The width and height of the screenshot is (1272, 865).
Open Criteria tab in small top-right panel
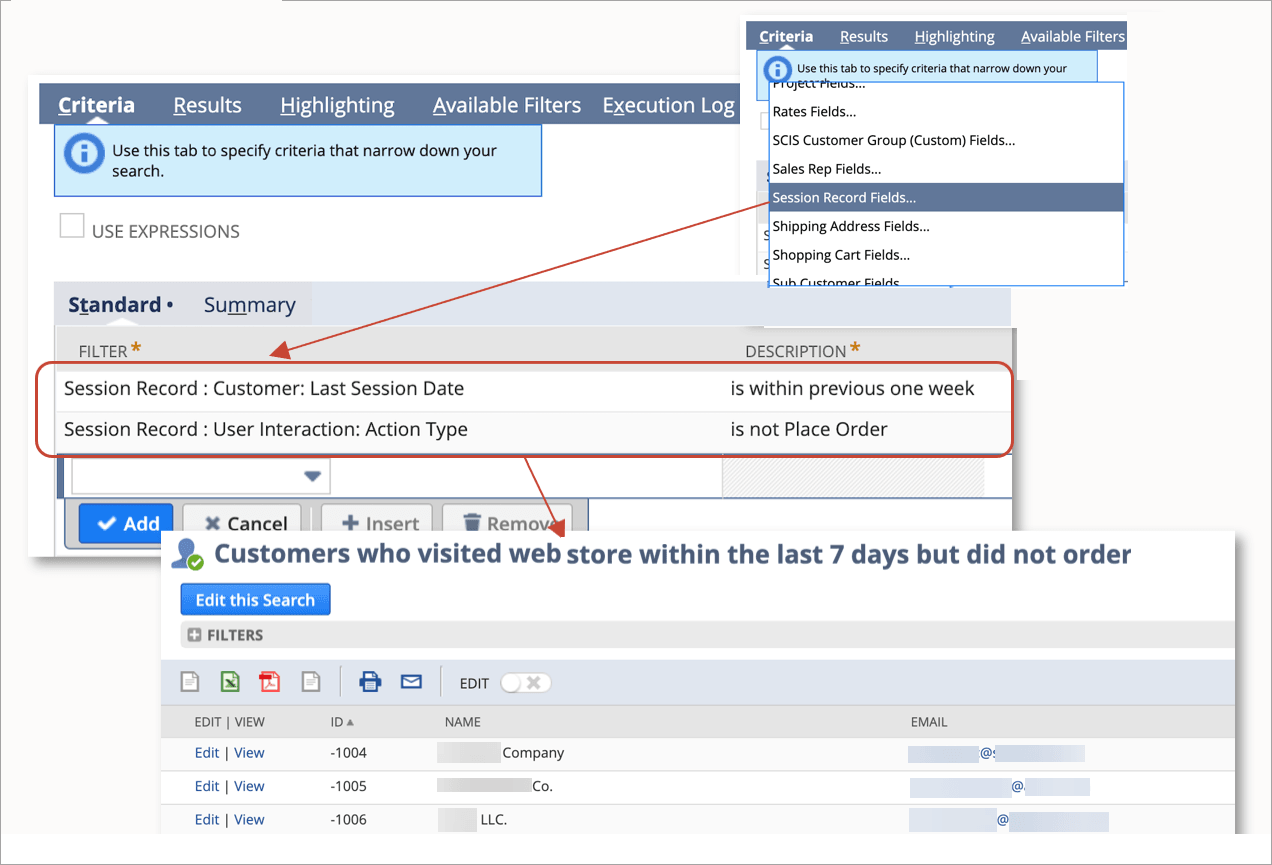[786, 37]
